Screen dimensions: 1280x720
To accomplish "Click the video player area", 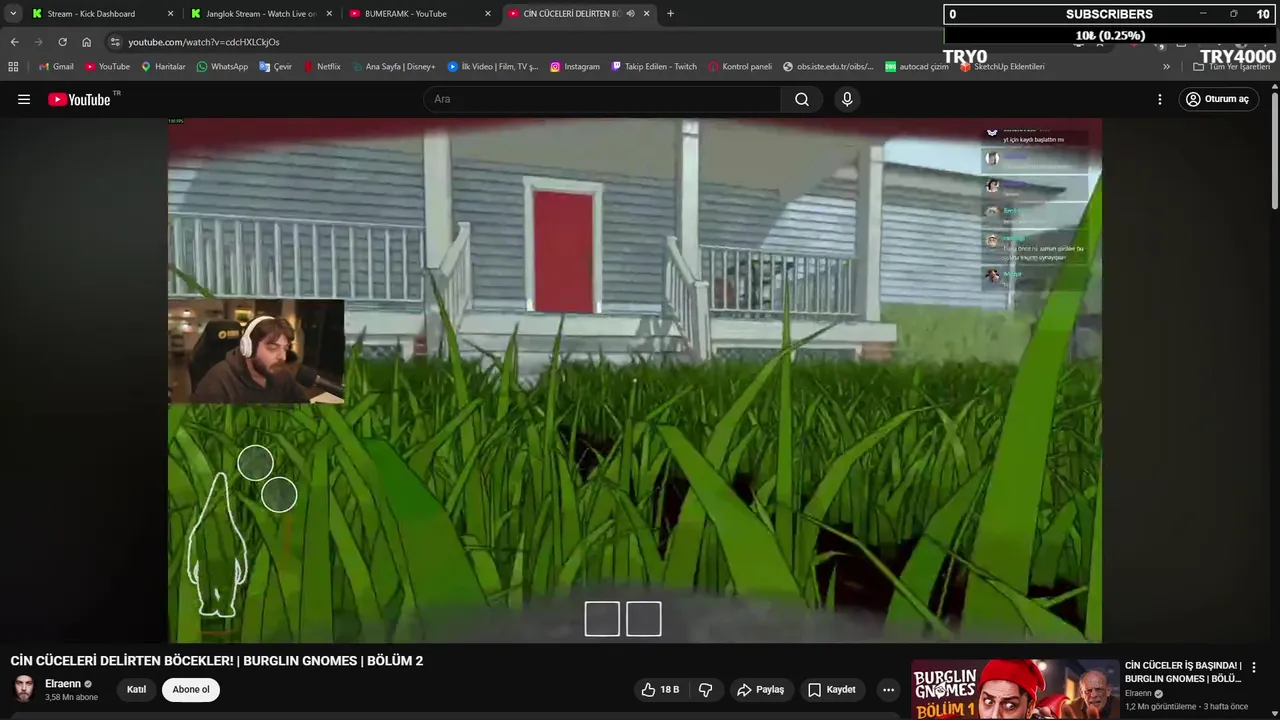I will tap(635, 380).
